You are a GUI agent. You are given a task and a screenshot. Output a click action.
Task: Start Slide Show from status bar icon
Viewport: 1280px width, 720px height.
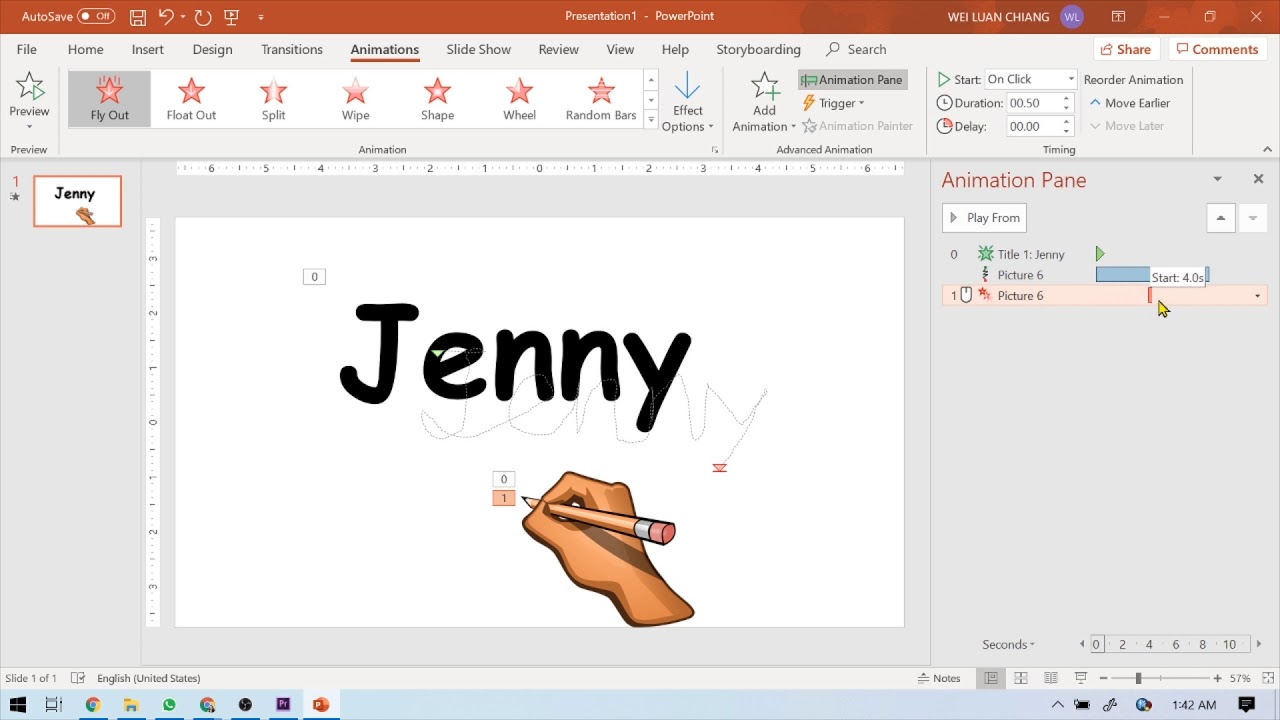coord(1080,678)
